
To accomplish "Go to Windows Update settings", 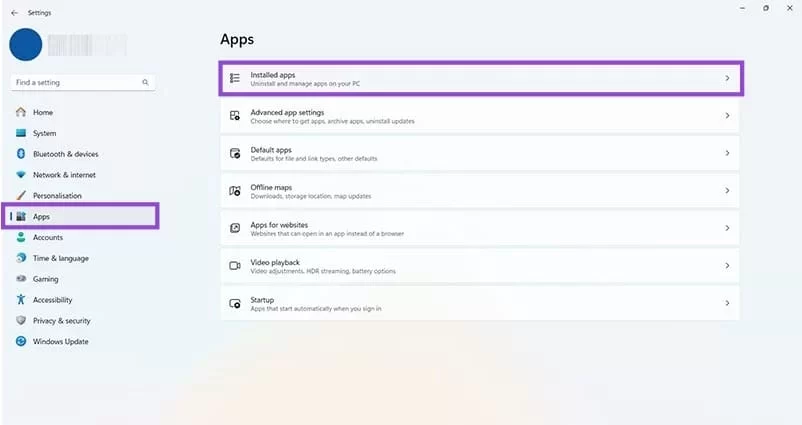I will coord(60,341).
